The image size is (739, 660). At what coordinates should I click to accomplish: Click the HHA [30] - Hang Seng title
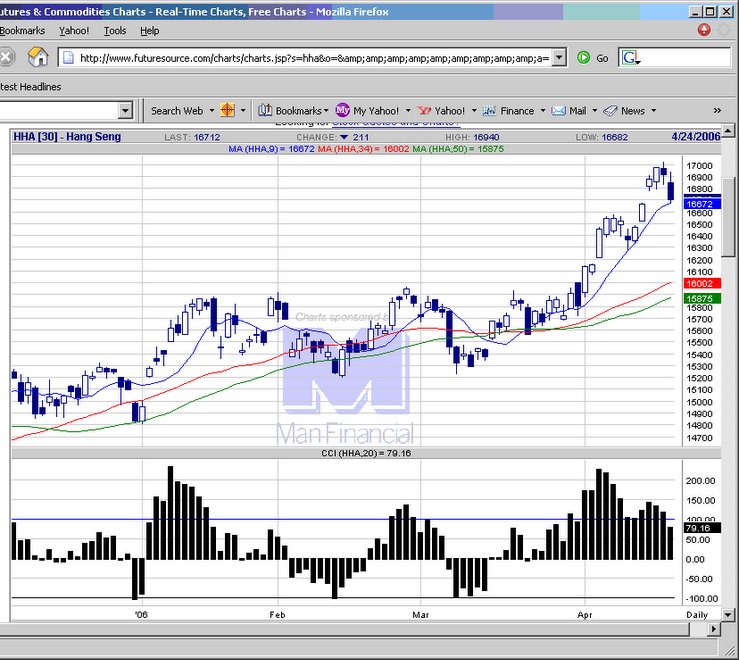[67, 137]
